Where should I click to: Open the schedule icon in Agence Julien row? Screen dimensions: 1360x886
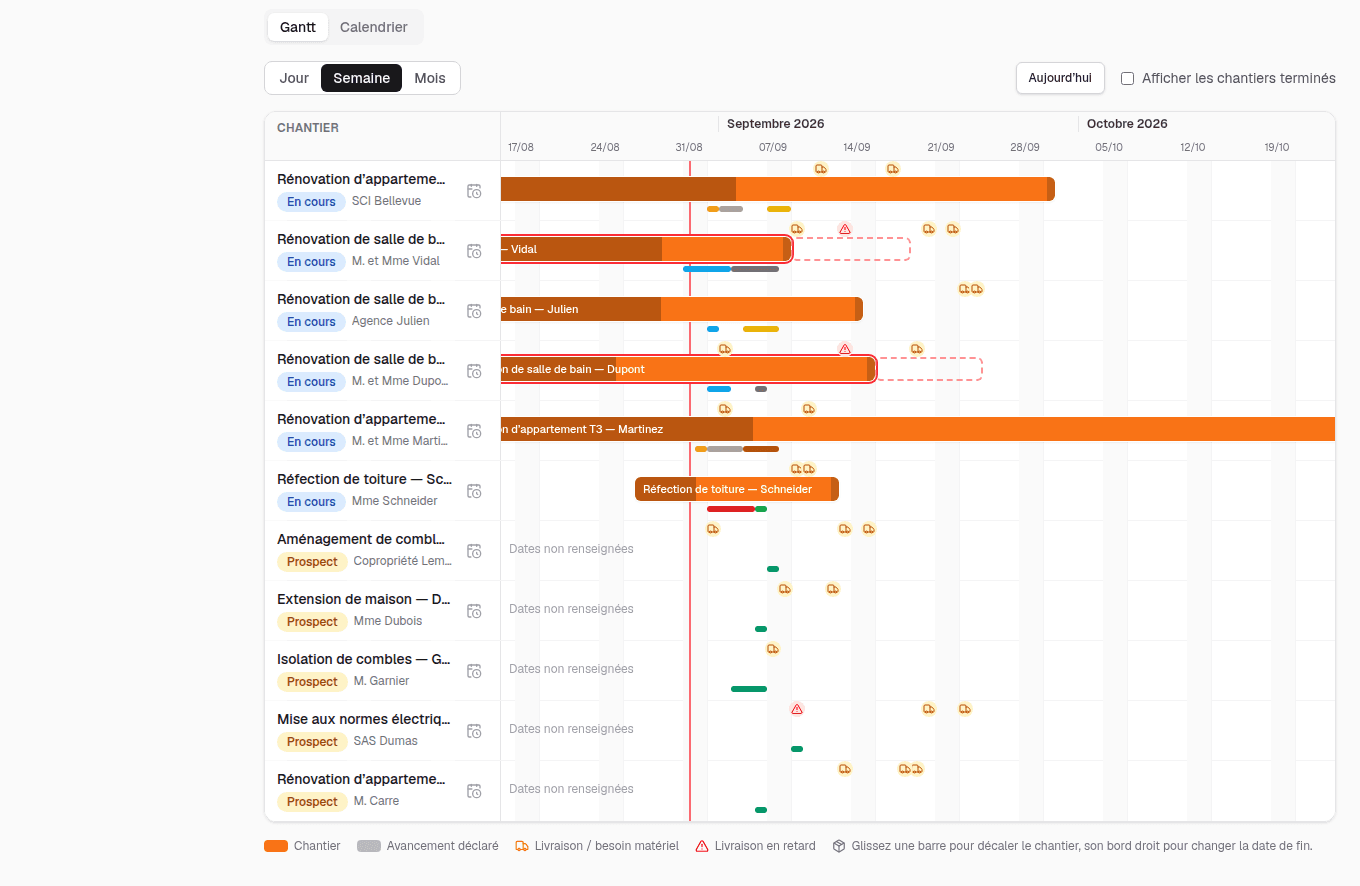coord(475,311)
